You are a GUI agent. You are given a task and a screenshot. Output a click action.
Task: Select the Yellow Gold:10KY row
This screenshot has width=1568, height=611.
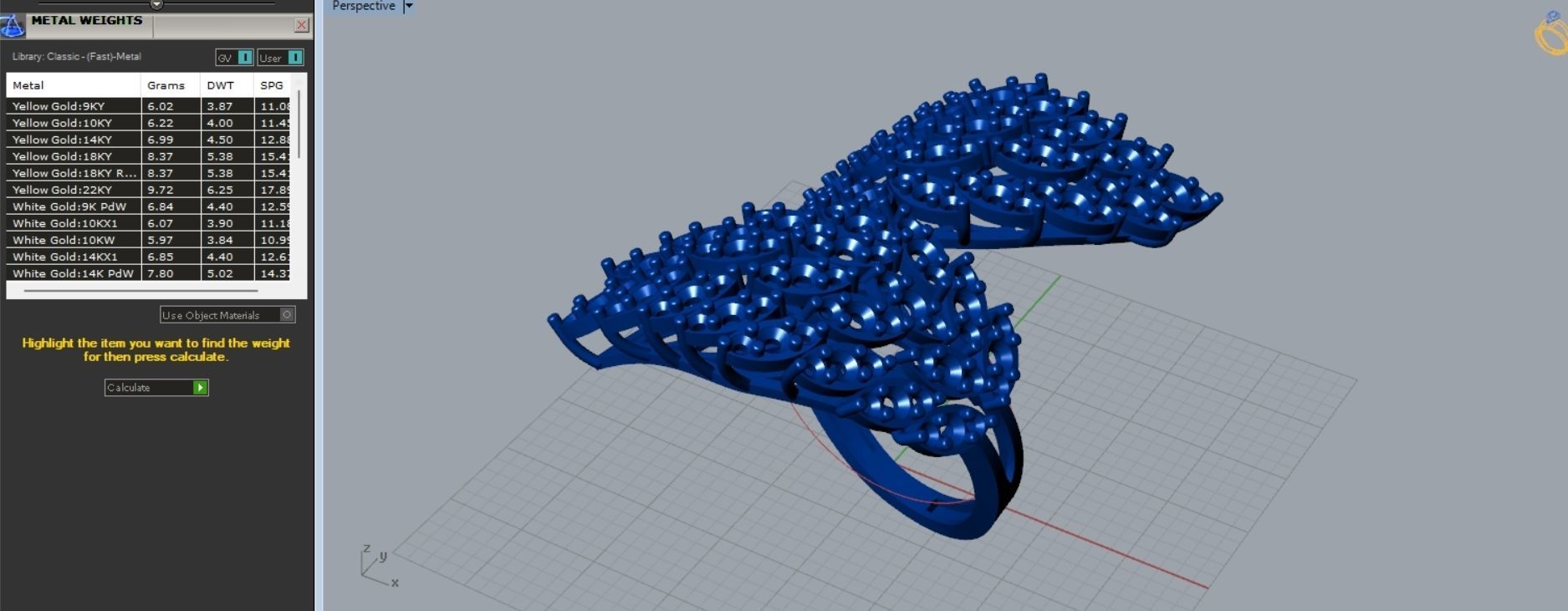point(148,123)
